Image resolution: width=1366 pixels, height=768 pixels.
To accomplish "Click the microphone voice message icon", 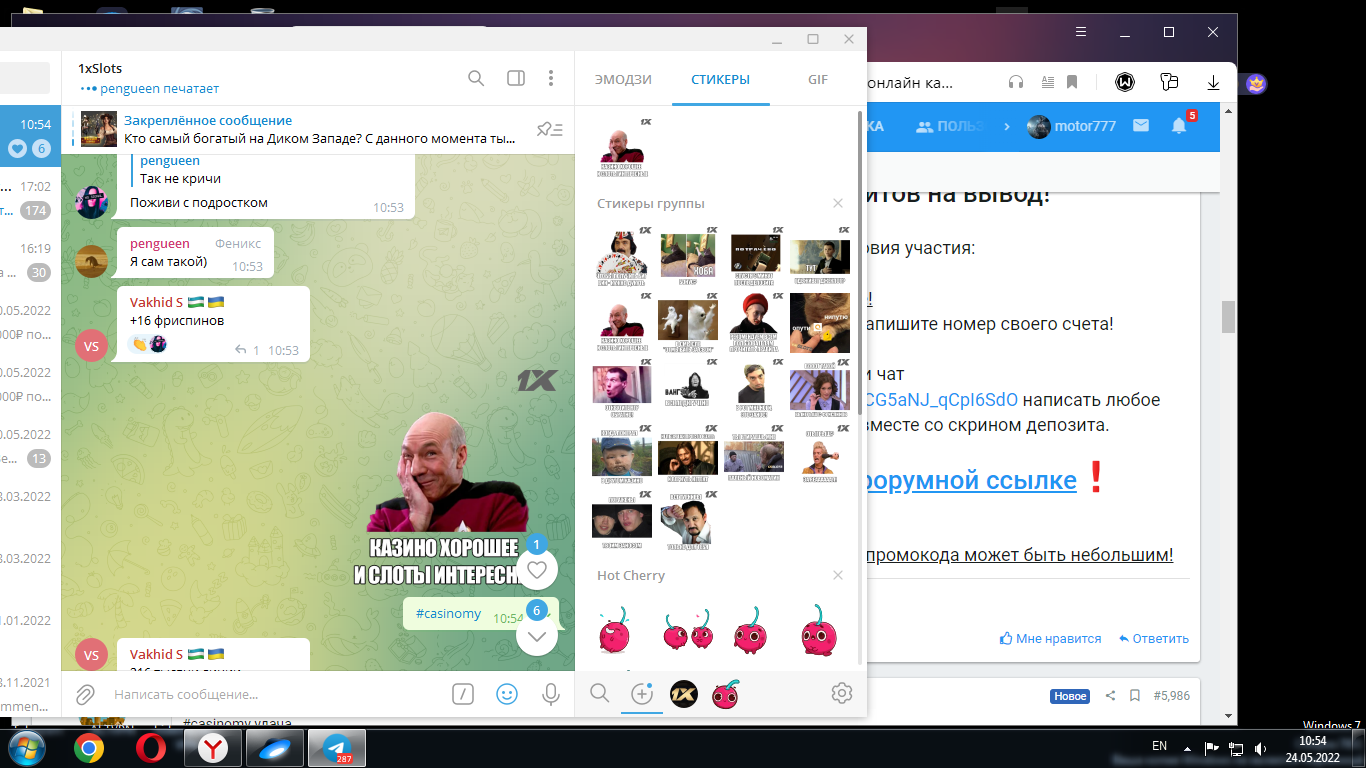I will [550, 694].
